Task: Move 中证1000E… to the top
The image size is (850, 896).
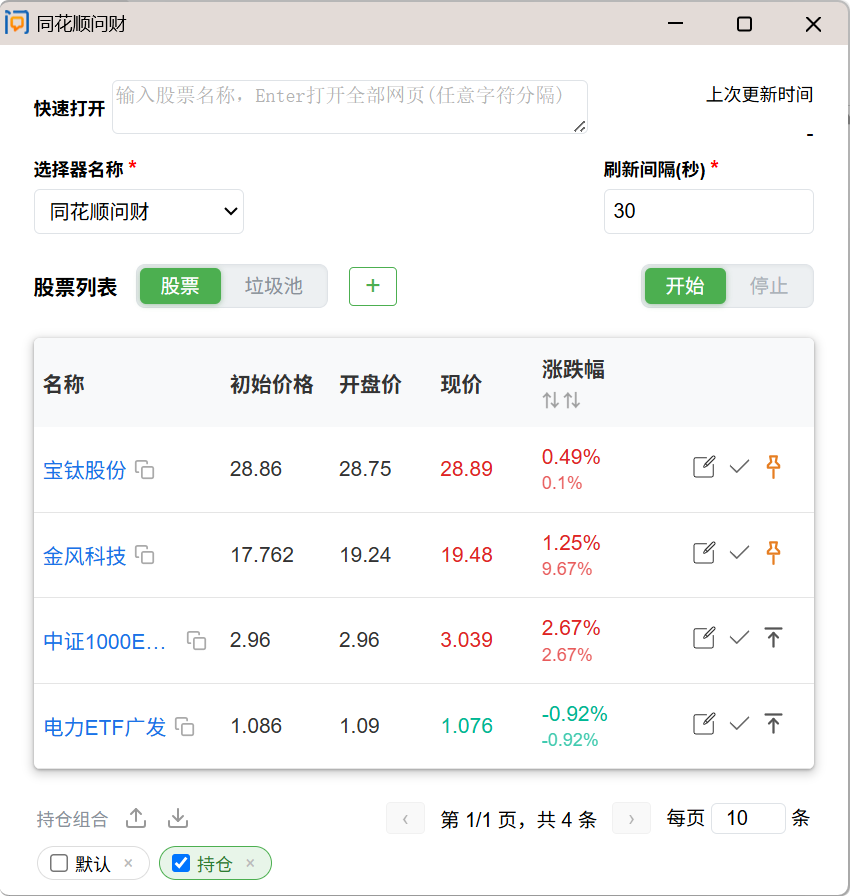Action: tap(773, 638)
